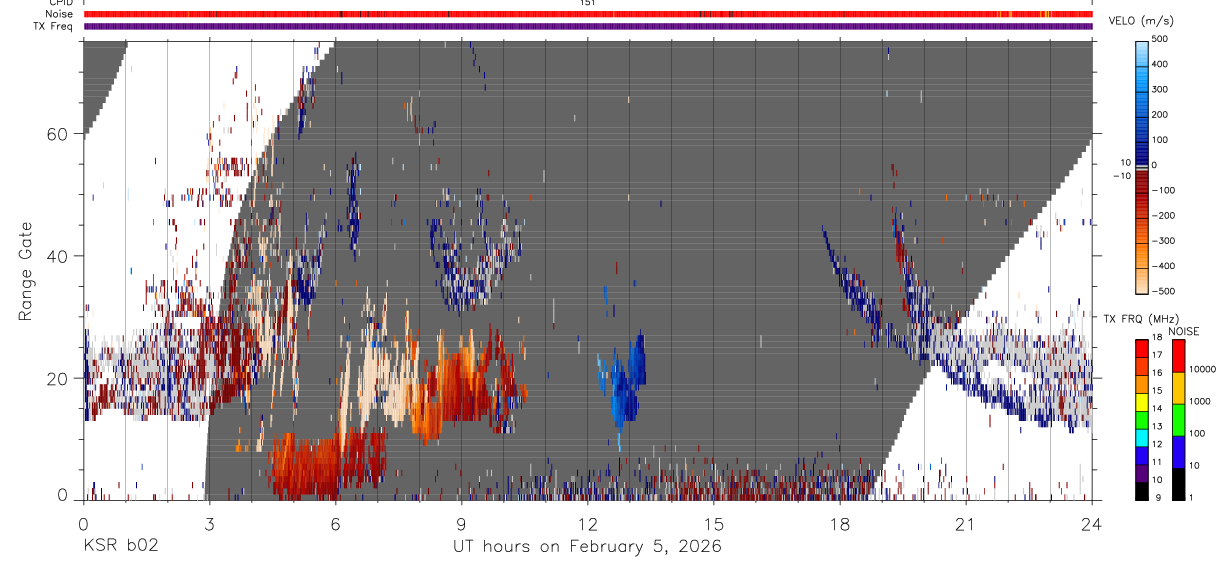
Task: Click the 10000 label on NOISE scale
Action: (x=1202, y=369)
